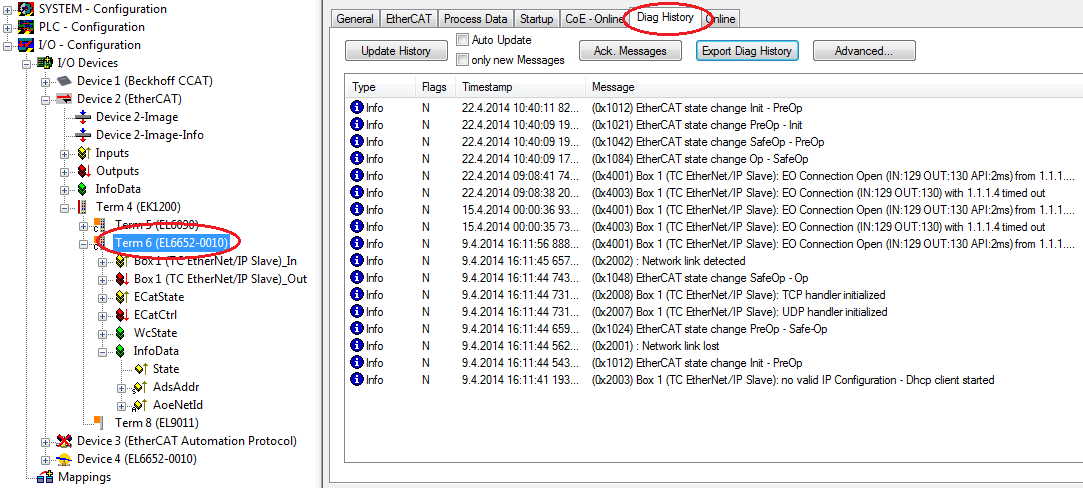Collapse the I/O Devices node
This screenshot has height=488, width=1083.
coord(27,64)
